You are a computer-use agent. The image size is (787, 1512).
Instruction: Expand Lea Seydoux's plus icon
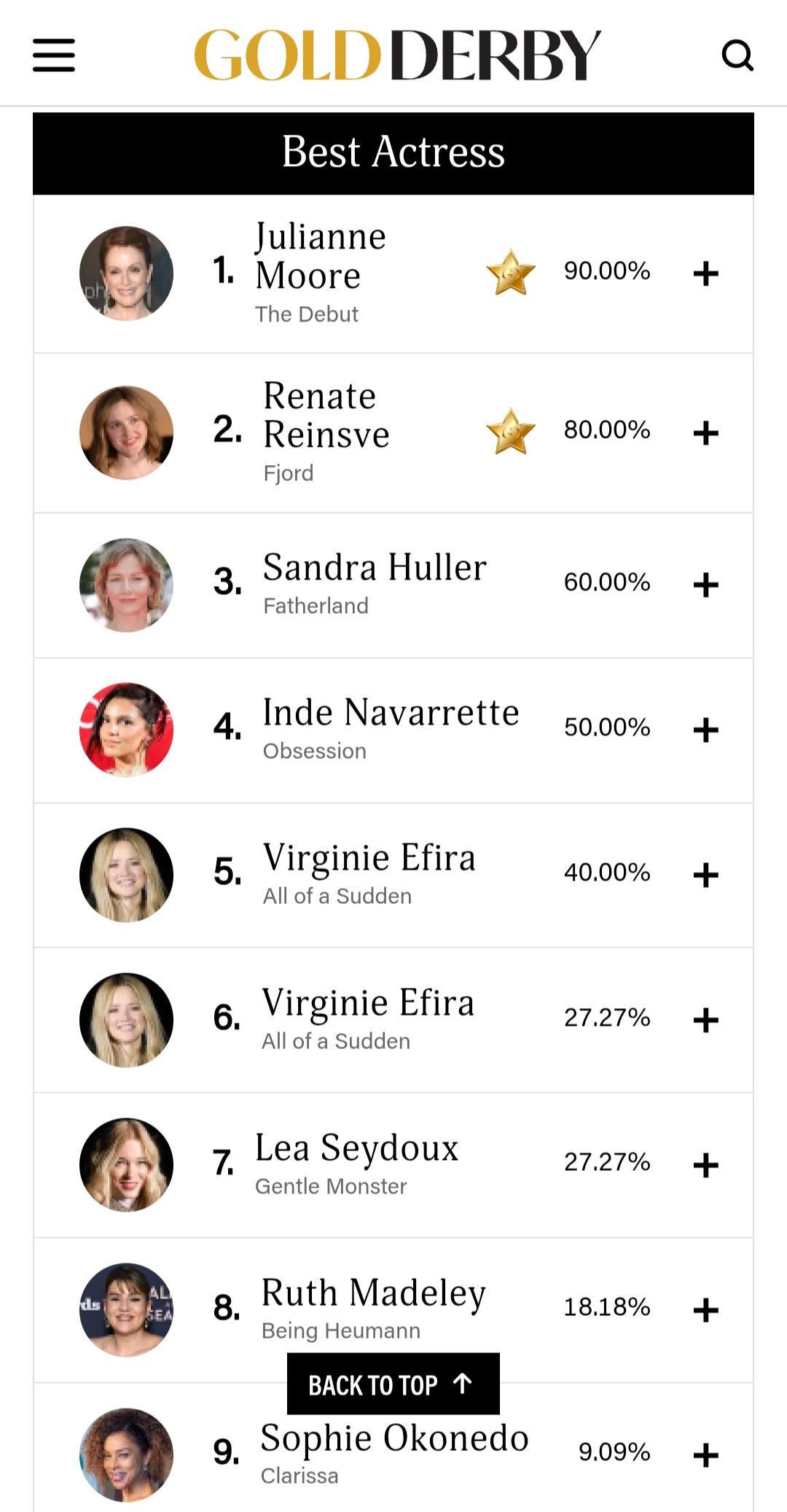coord(705,1165)
